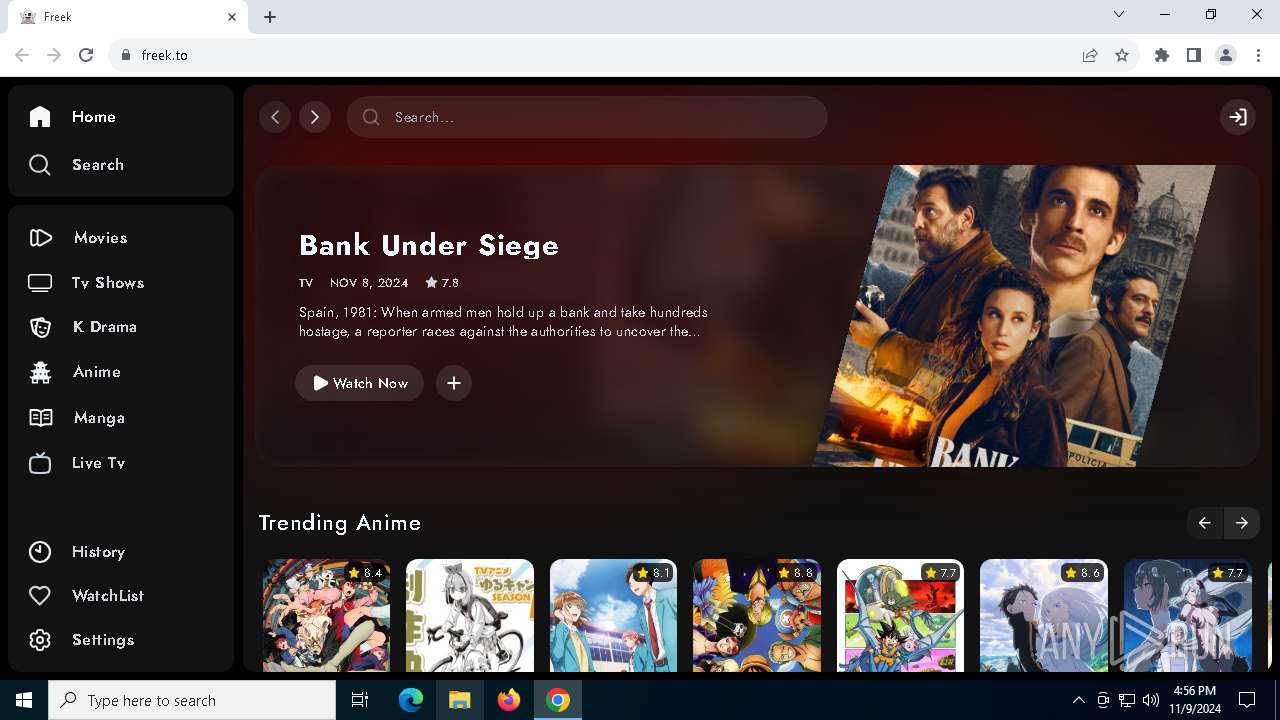Open Chrome side panel icon
The height and width of the screenshot is (720, 1280).
click(x=1194, y=55)
